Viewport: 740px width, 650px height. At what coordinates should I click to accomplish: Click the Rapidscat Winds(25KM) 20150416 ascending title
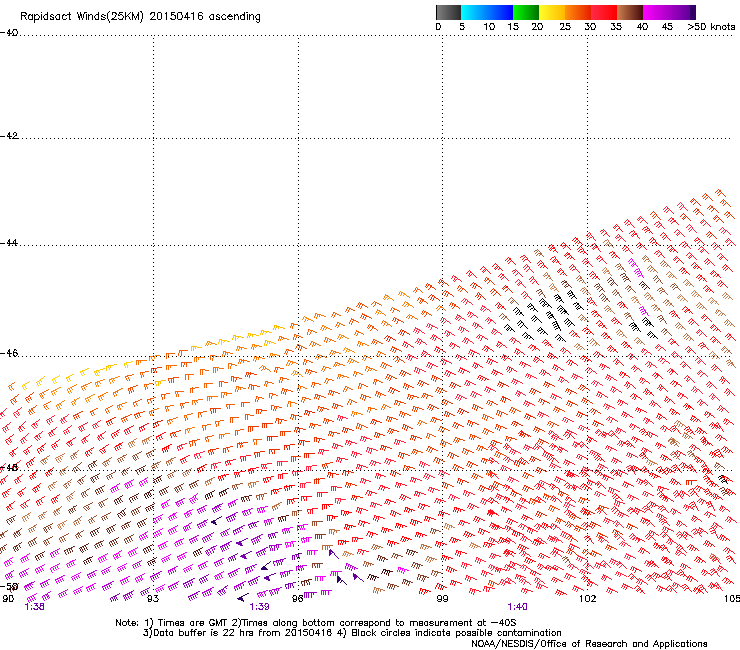[140, 17]
